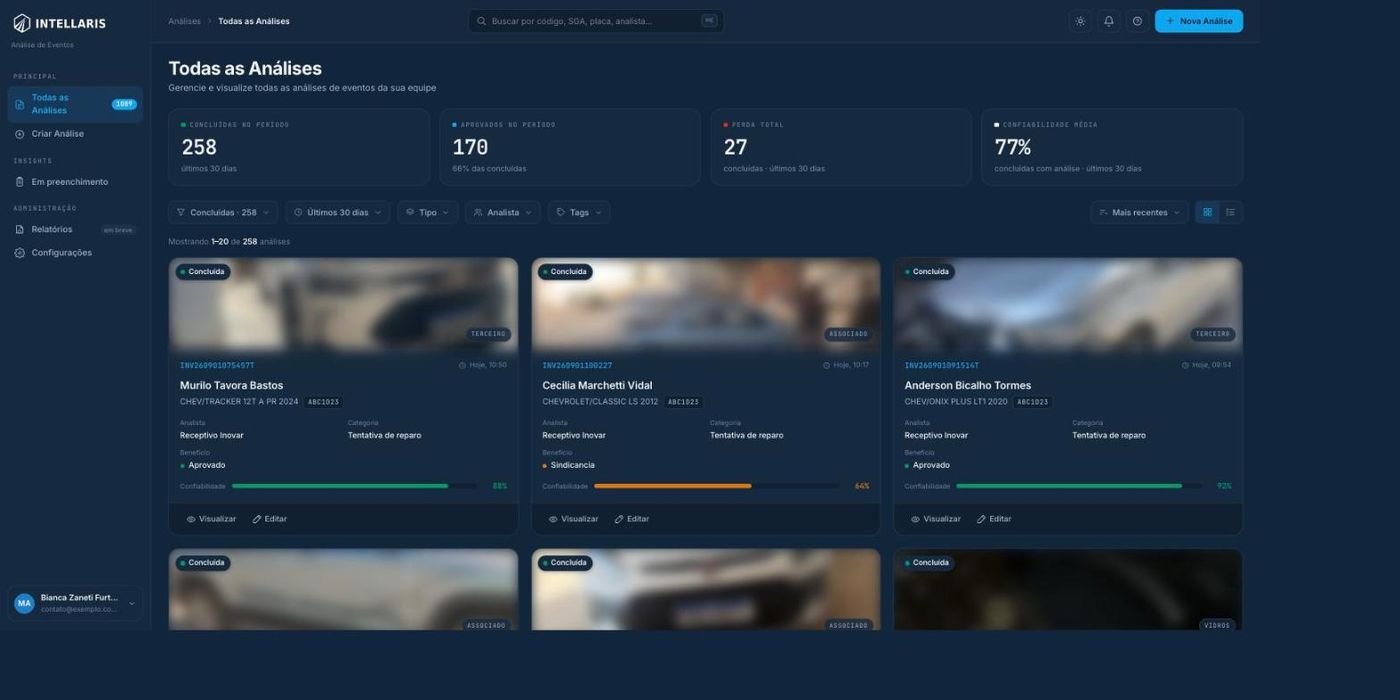Click the Concluídas no Período 258 card
The image size is (1400, 700).
click(x=299, y=147)
